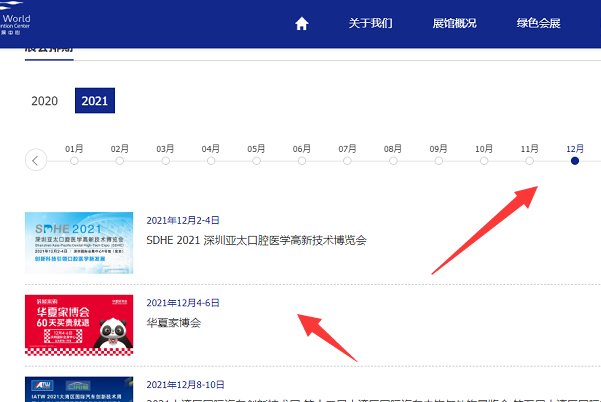Screen dimensions: 601x402
Task: Select the 02月 timeline marker
Action: [x=120, y=161]
